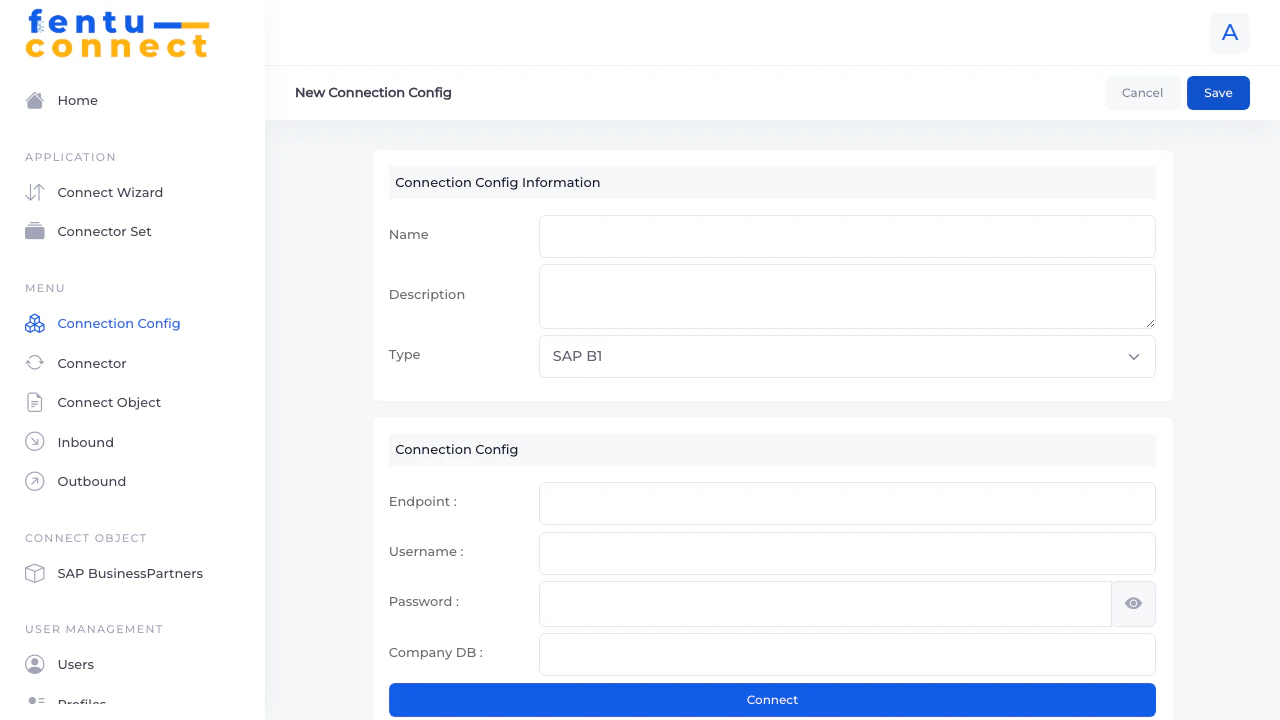Select the Connect Object document icon
The width and height of the screenshot is (1280, 720).
[35, 402]
